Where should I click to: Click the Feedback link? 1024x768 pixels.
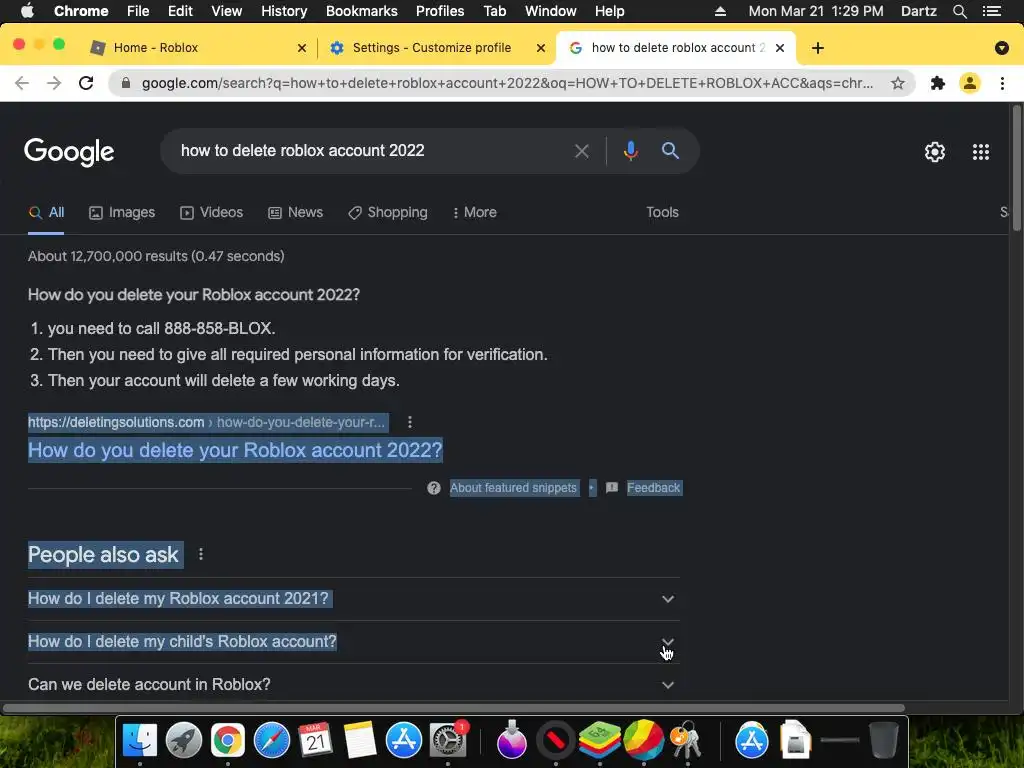point(653,488)
